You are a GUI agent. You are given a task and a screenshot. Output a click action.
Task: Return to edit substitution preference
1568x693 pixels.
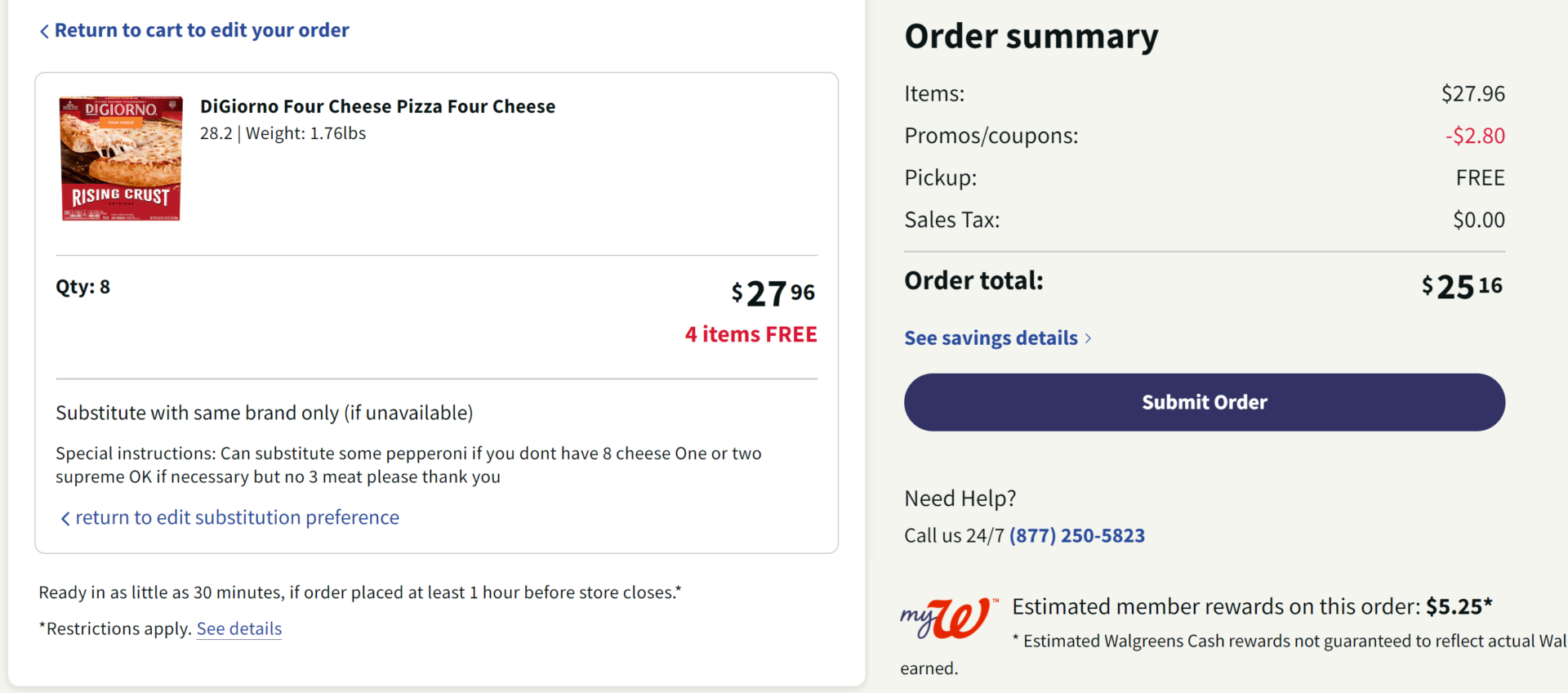[x=238, y=517]
